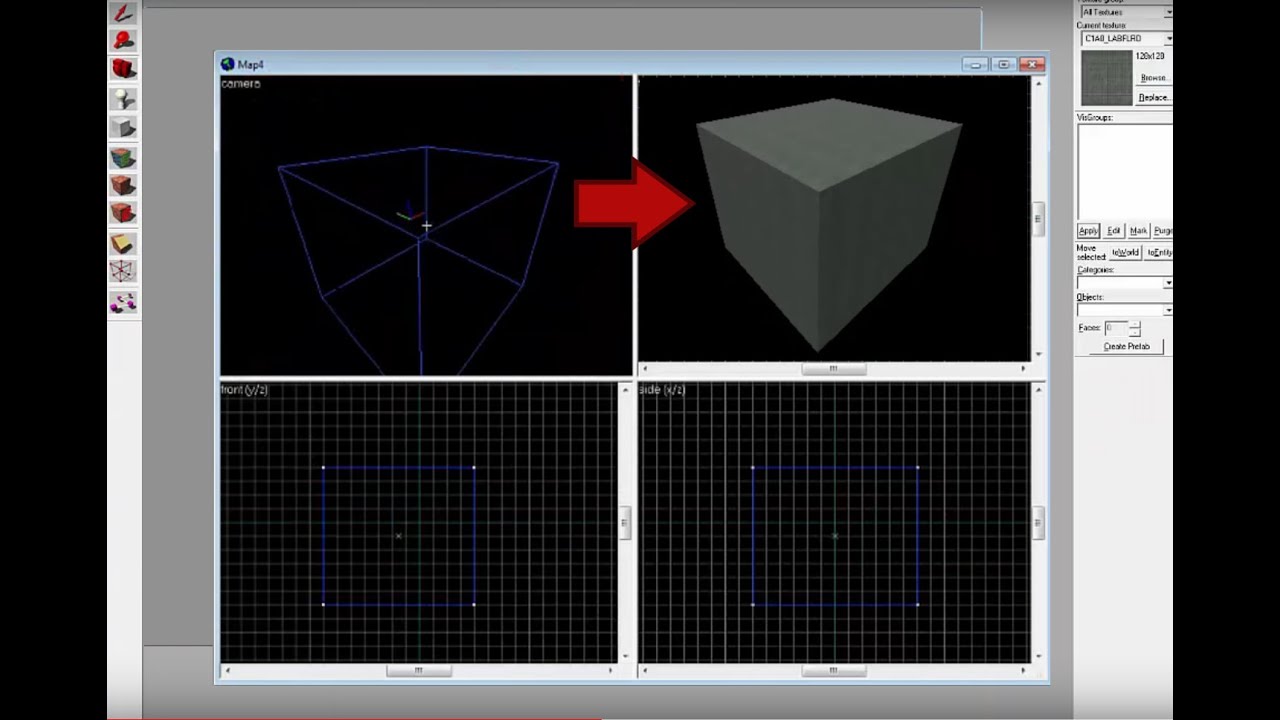Click the VisGroups Mark button
Viewport: 1280px width, 720px height.
pos(1138,231)
